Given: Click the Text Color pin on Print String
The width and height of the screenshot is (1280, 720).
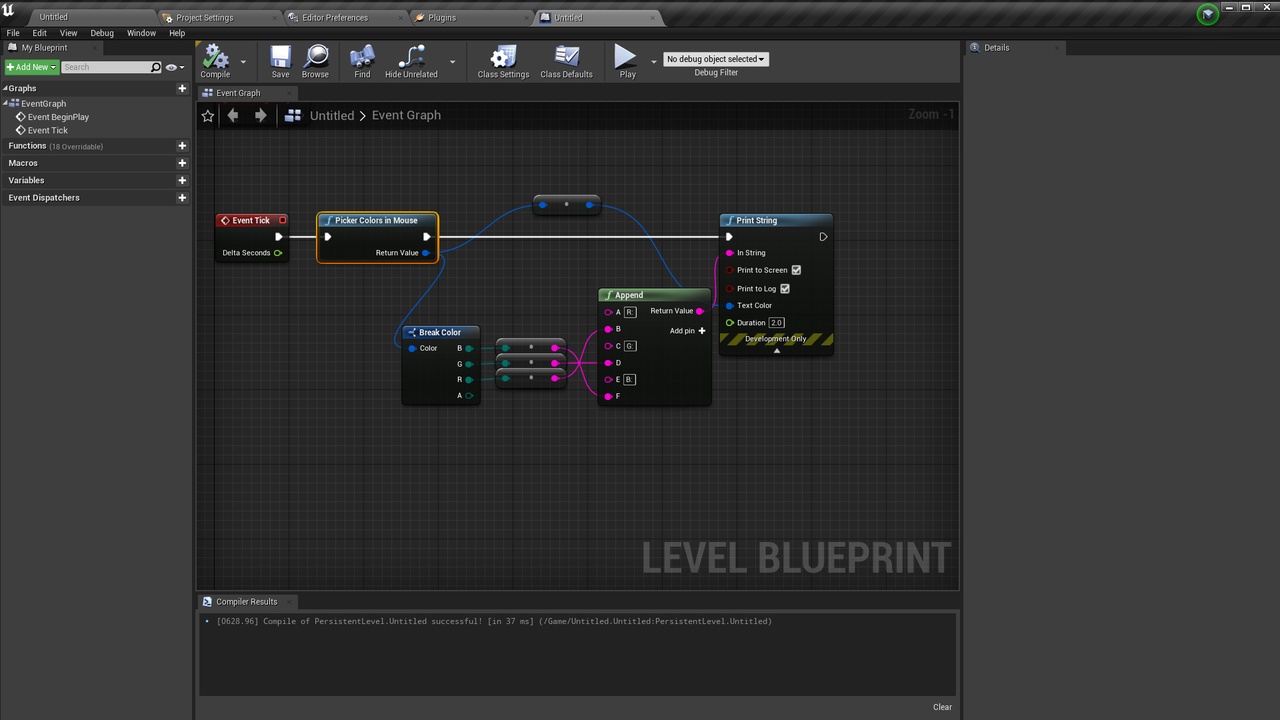Looking at the screenshot, I should click(730, 306).
